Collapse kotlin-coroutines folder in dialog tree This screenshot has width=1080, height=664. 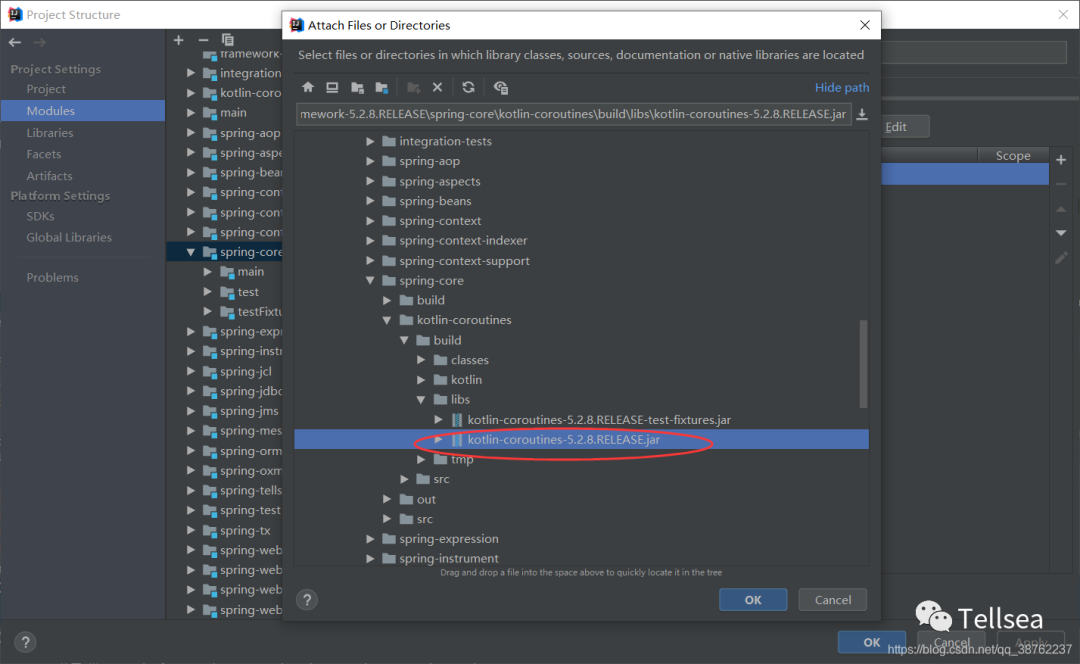[x=387, y=320]
